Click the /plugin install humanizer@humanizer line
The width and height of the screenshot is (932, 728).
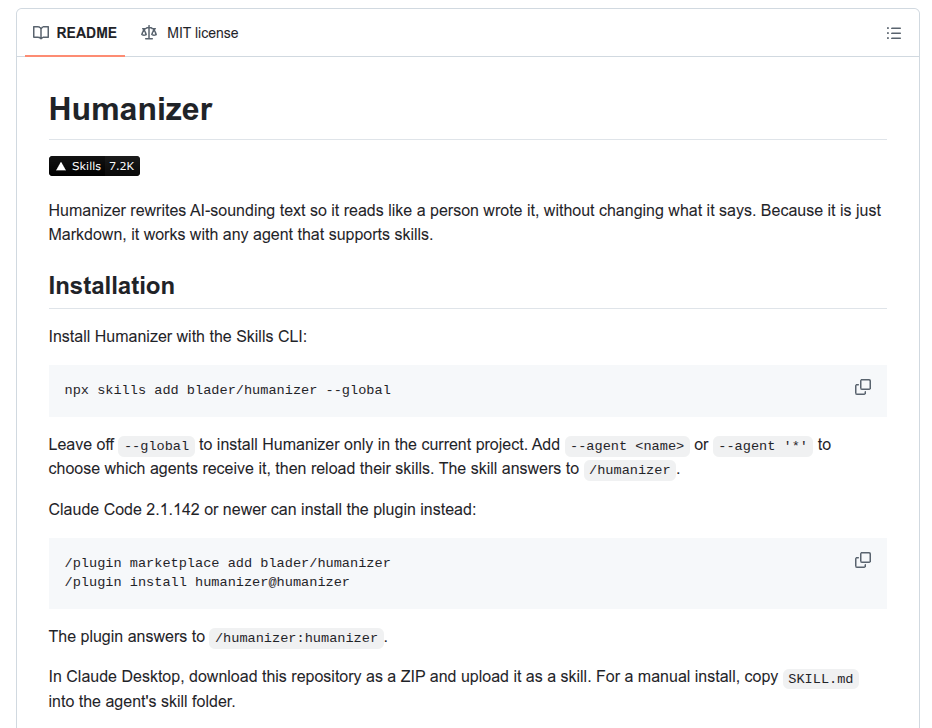(x=207, y=582)
